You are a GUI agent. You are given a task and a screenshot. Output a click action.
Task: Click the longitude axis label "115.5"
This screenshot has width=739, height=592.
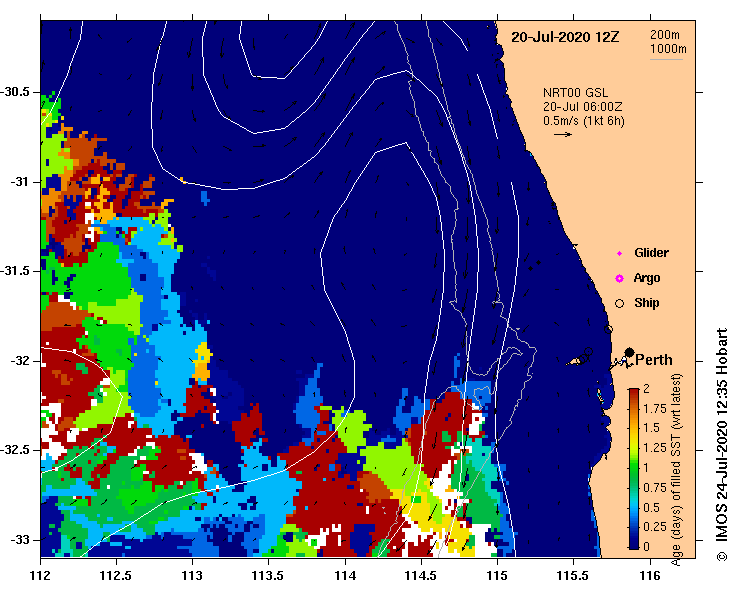click(x=574, y=576)
